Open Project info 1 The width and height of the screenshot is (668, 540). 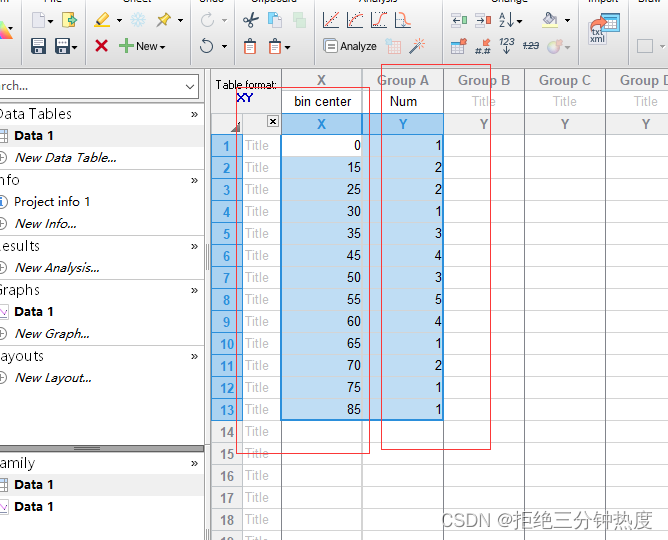click(x=52, y=202)
